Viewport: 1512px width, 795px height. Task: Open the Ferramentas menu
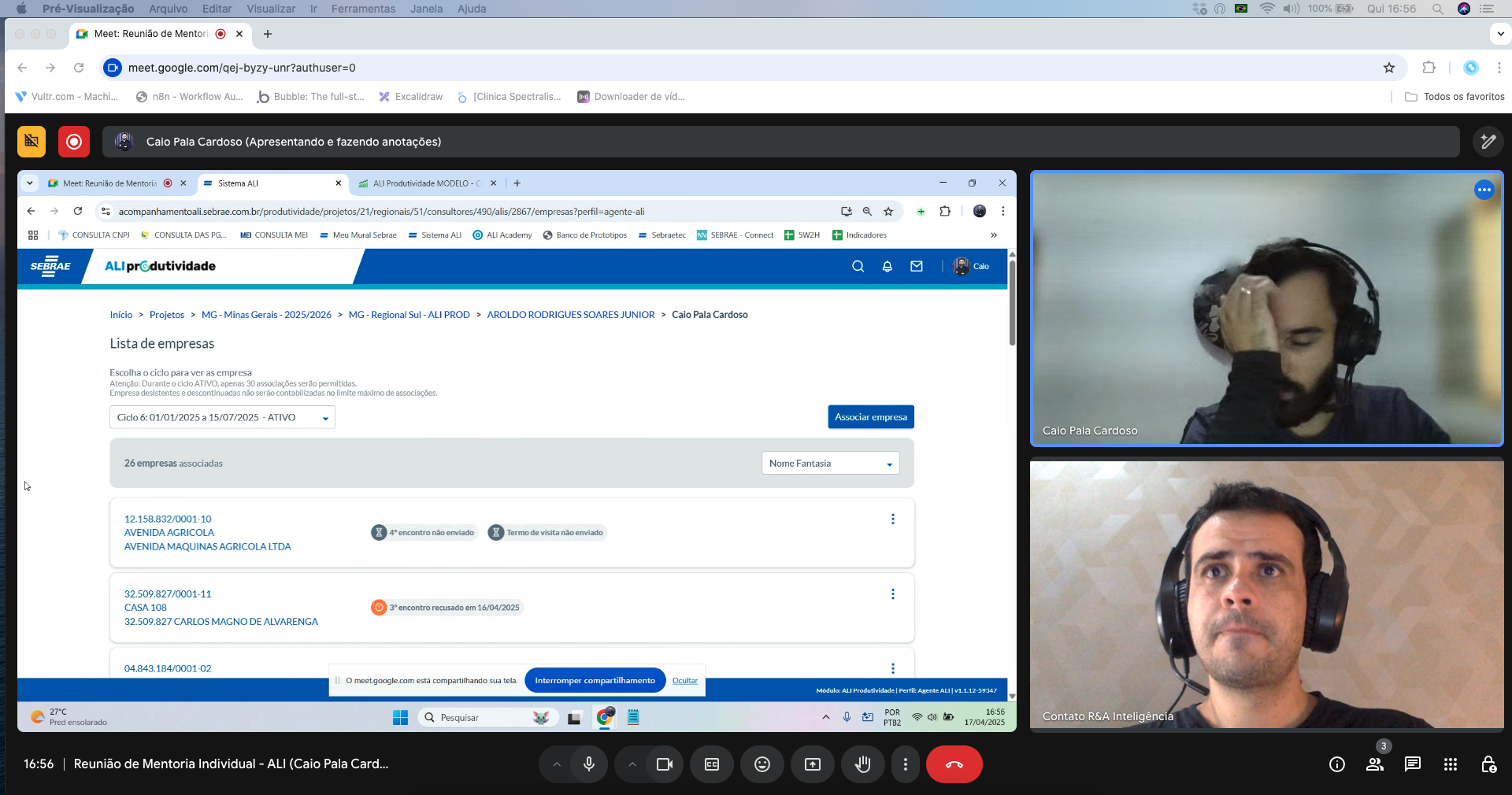click(x=363, y=9)
